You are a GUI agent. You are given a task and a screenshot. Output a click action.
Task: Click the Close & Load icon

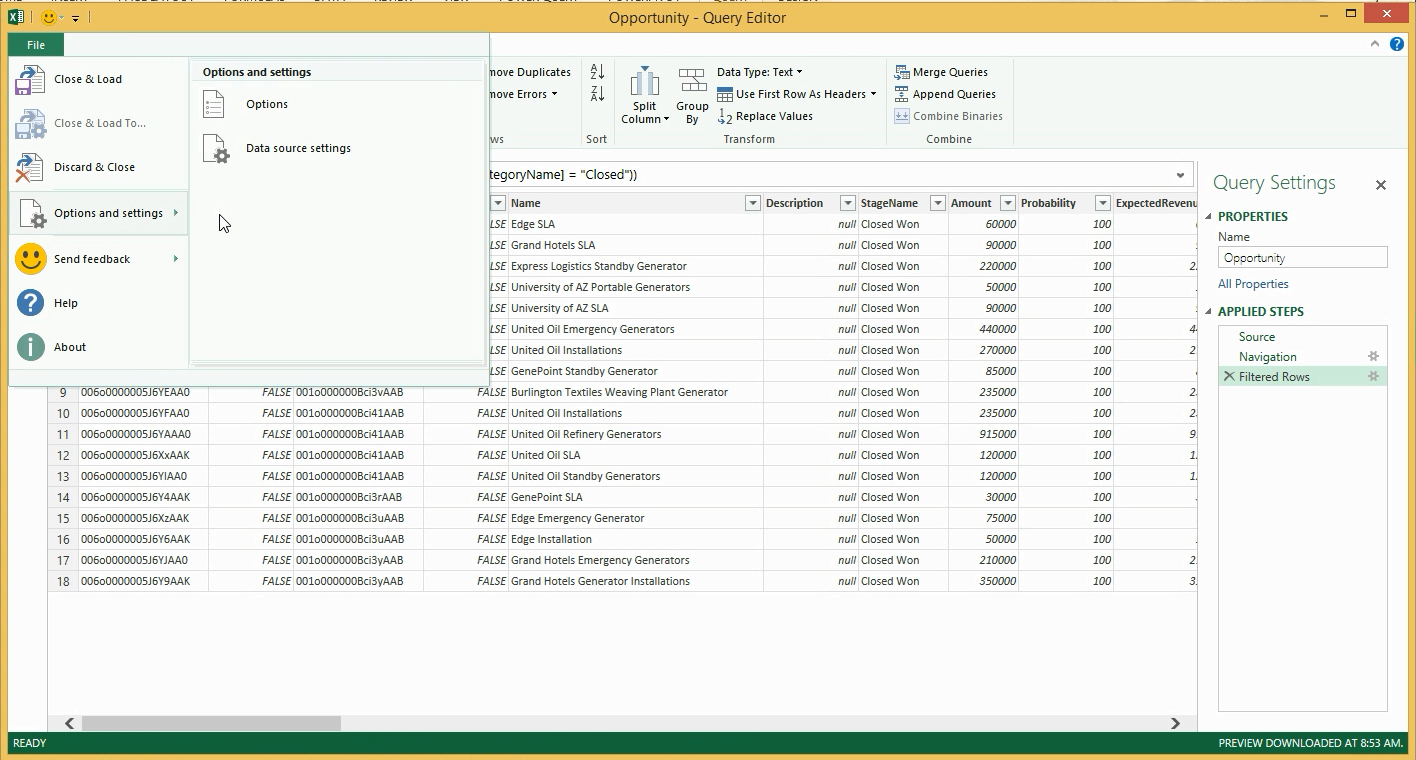(30, 80)
